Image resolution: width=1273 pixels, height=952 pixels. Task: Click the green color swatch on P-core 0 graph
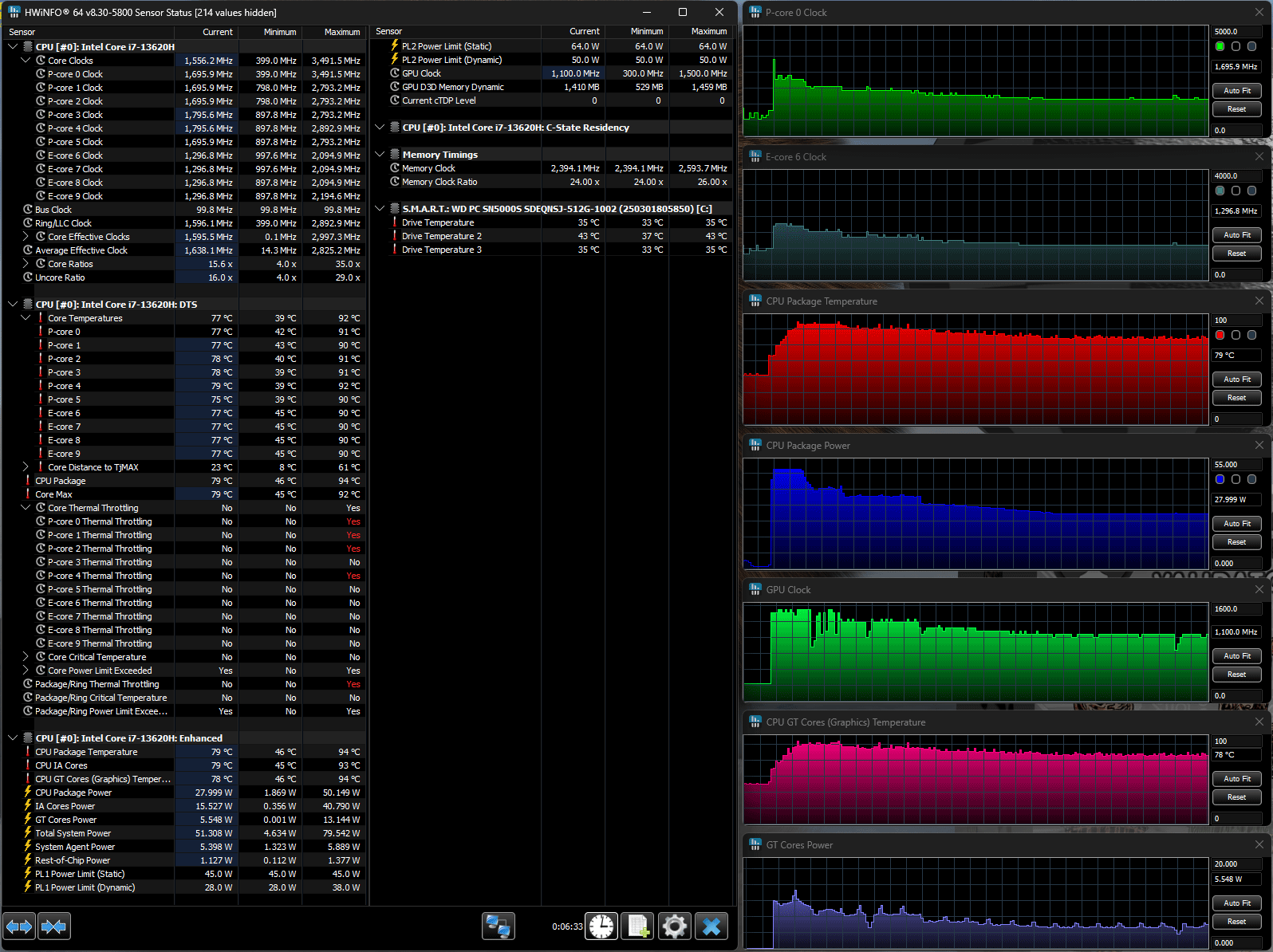1220,46
